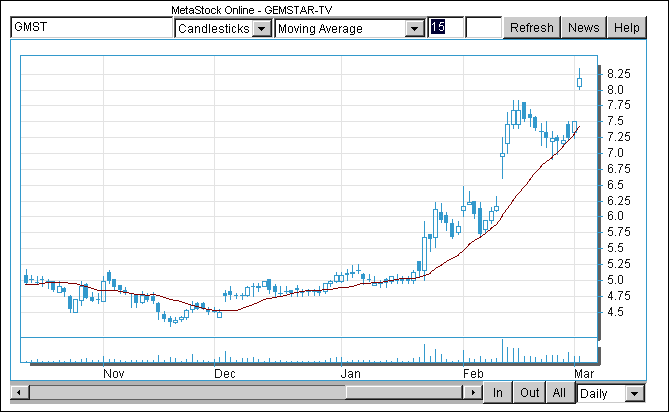Click the 6.75 price axis label
This screenshot has width=669, height=412.
point(619,169)
